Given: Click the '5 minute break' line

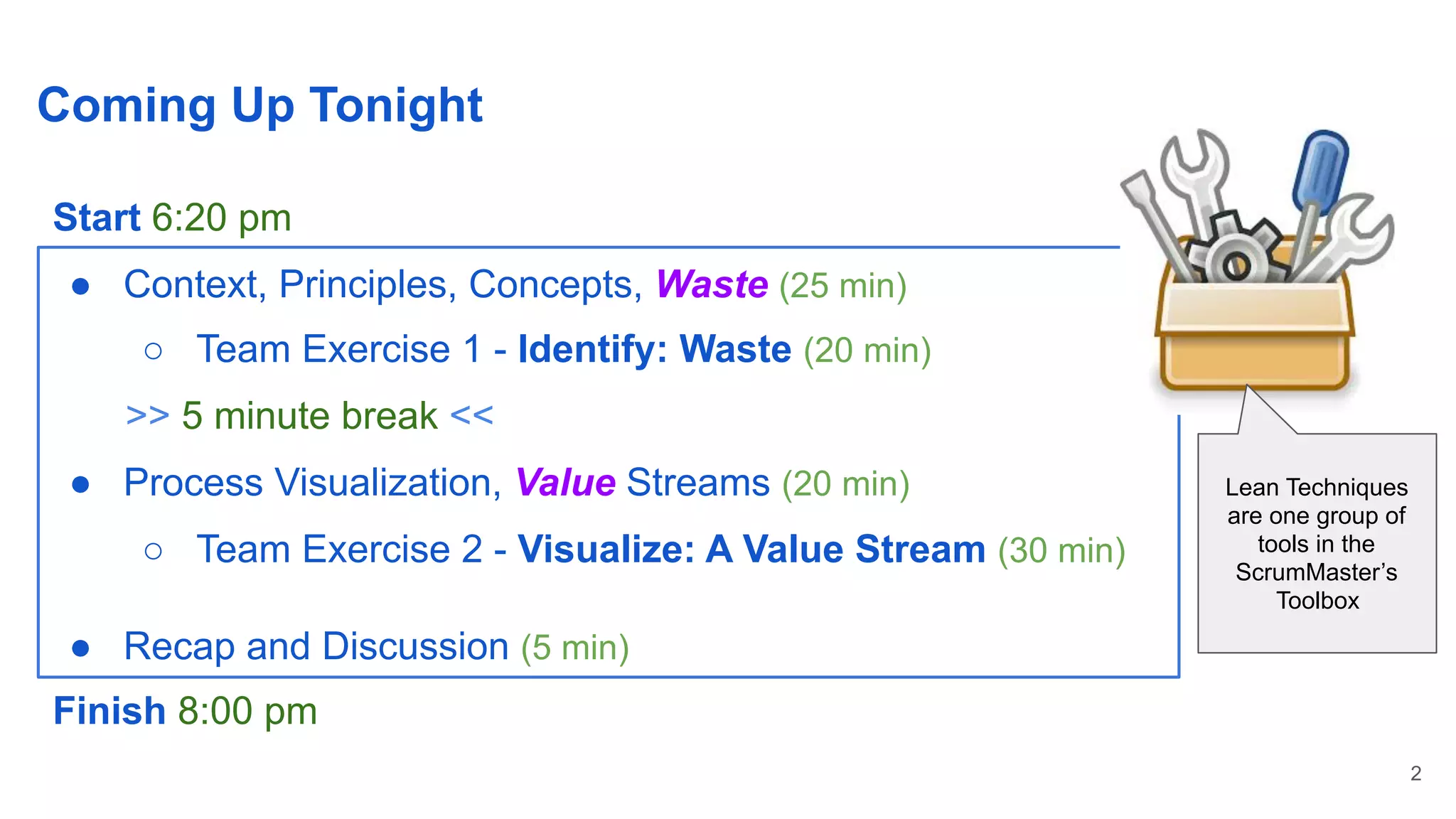Looking at the screenshot, I should tap(309, 416).
